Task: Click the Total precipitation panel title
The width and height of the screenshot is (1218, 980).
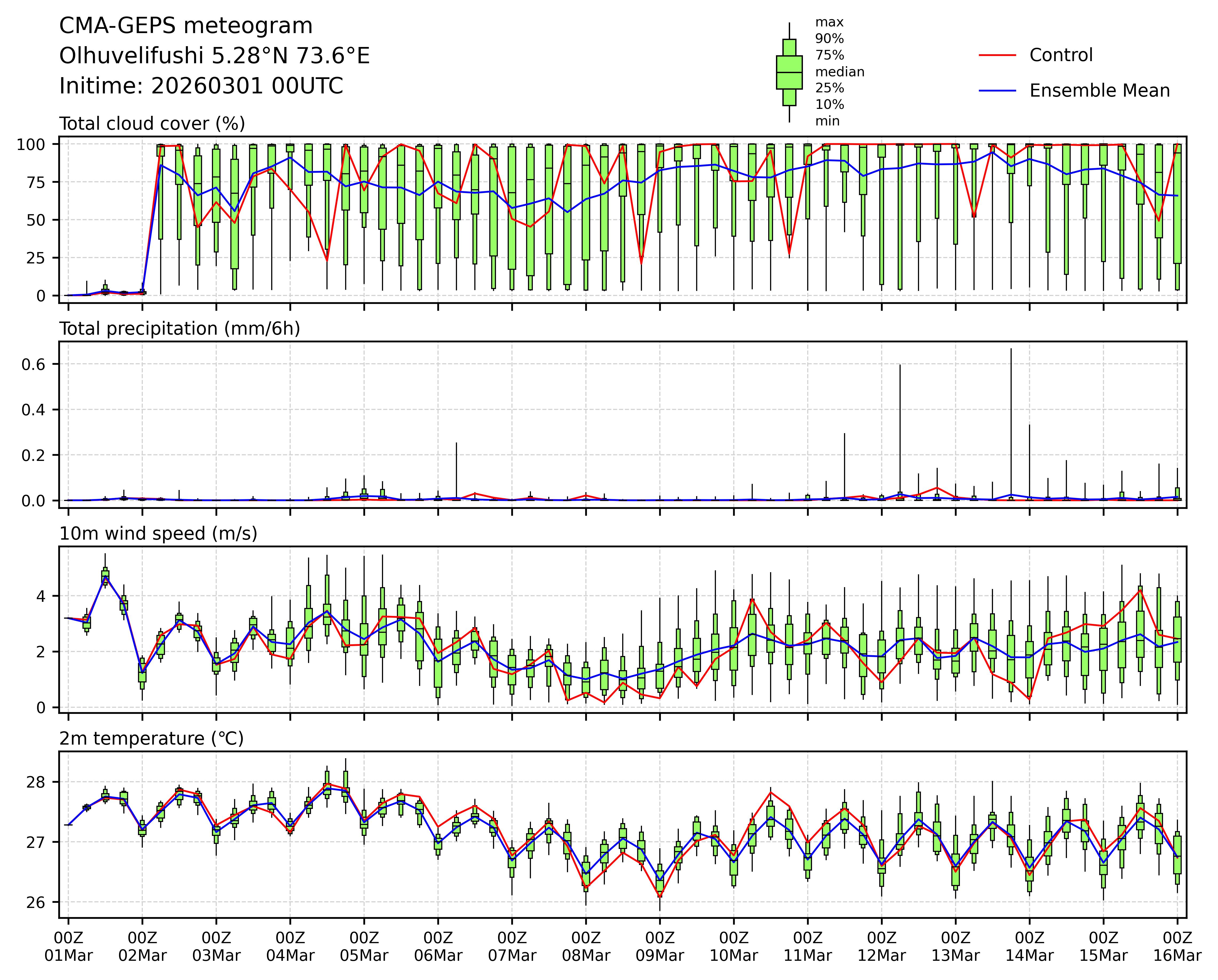Action: coord(179,329)
